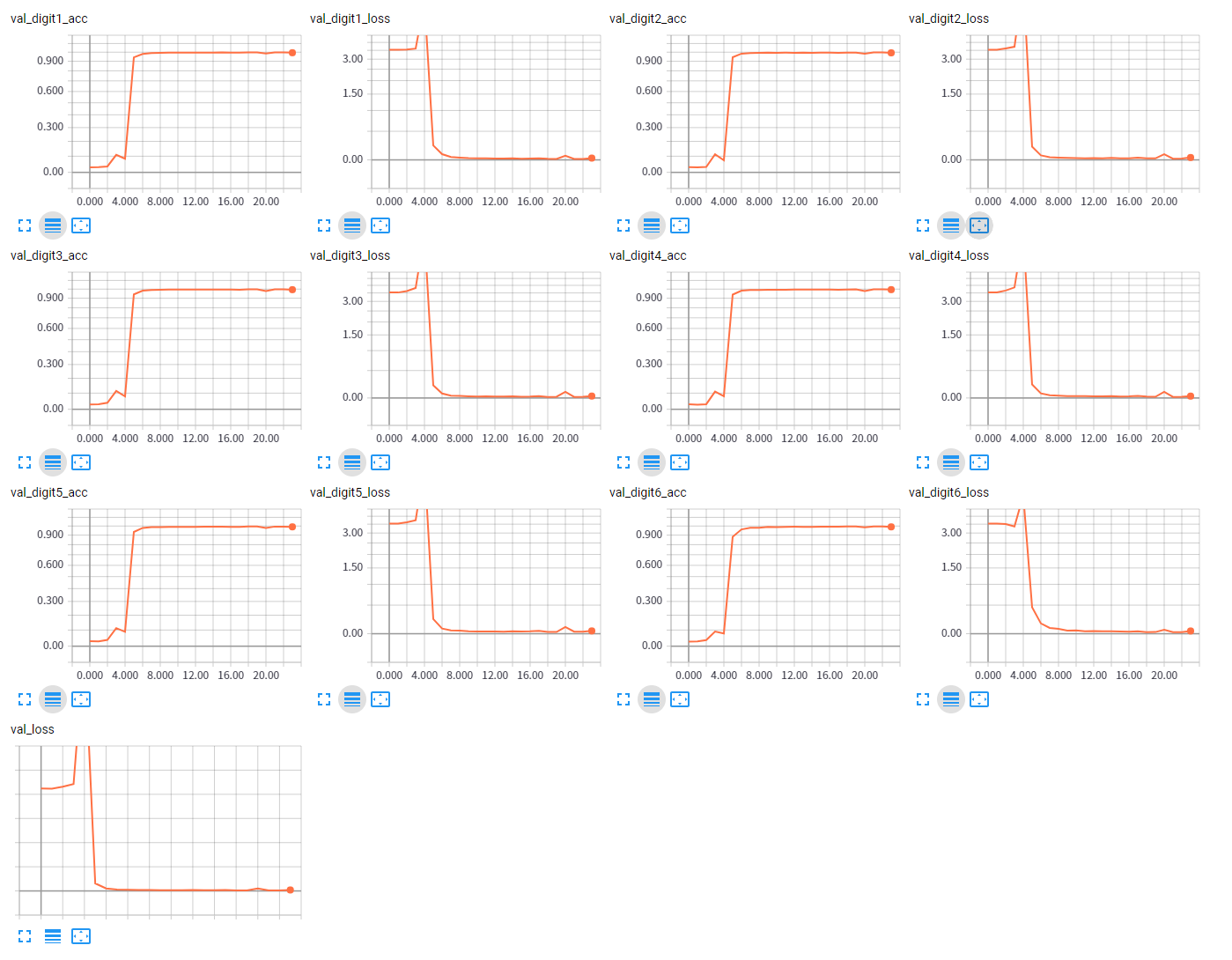
Task: Click the val_loss chart title
Action: [33, 729]
